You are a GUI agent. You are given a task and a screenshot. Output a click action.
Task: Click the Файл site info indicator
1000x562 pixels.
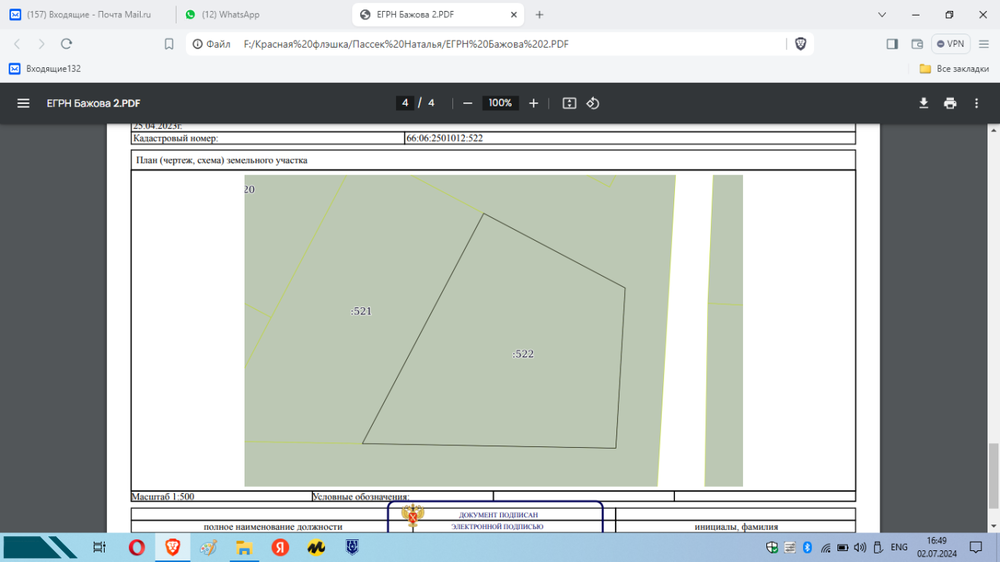point(211,44)
